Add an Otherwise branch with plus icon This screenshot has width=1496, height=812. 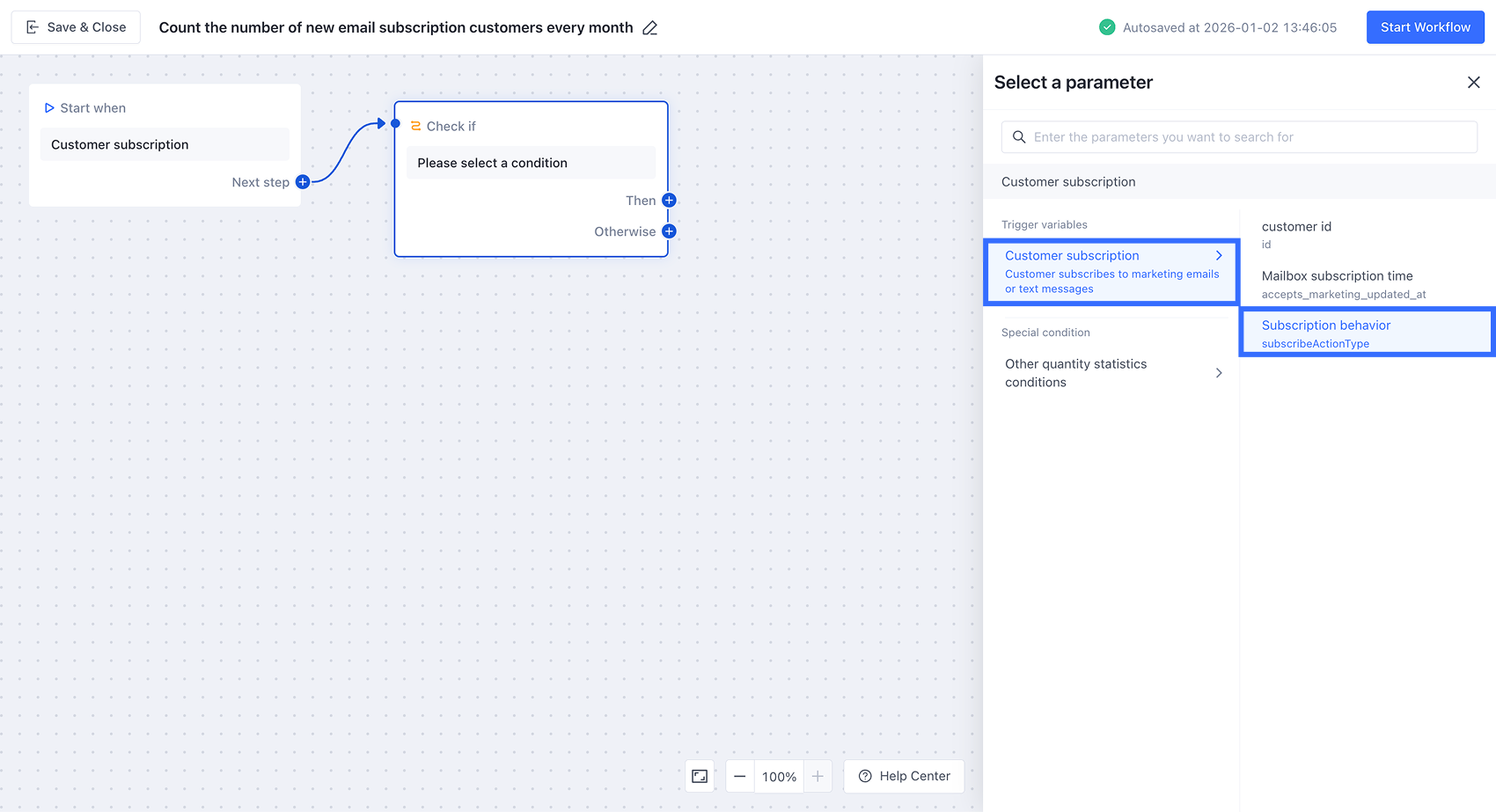click(669, 231)
